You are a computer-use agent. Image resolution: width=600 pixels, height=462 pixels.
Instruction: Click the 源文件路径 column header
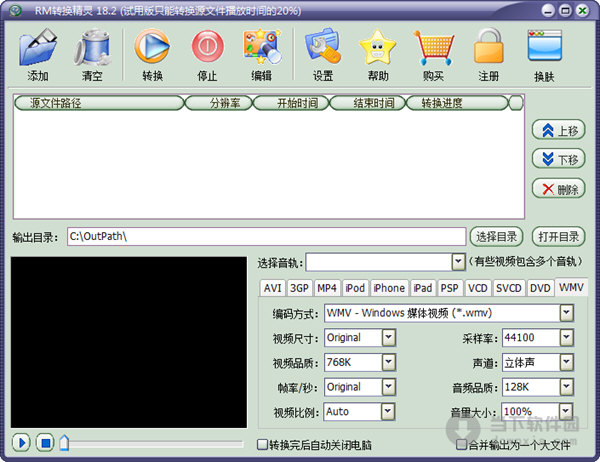coord(99,103)
